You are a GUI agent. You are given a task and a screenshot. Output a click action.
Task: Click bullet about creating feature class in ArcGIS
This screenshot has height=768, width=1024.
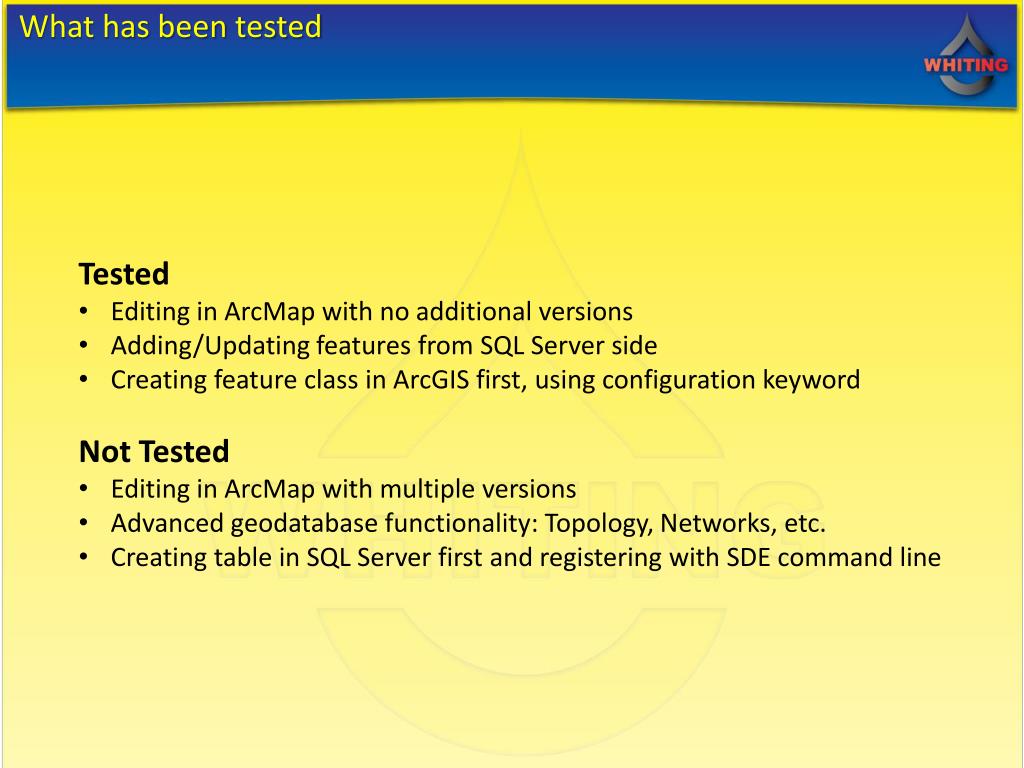pyautogui.click(x=485, y=380)
